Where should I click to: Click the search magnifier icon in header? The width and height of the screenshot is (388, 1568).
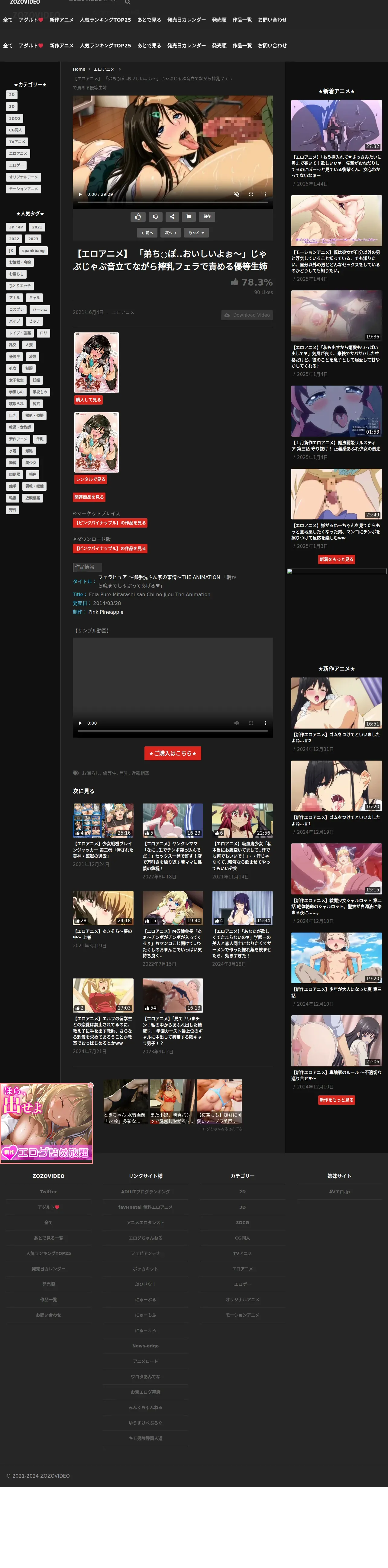[x=128, y=2]
